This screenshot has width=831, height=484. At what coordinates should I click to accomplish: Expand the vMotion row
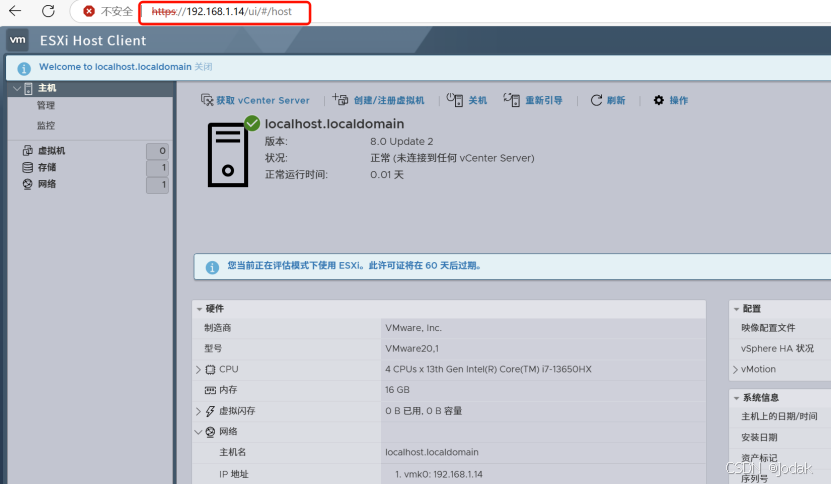click(x=736, y=369)
